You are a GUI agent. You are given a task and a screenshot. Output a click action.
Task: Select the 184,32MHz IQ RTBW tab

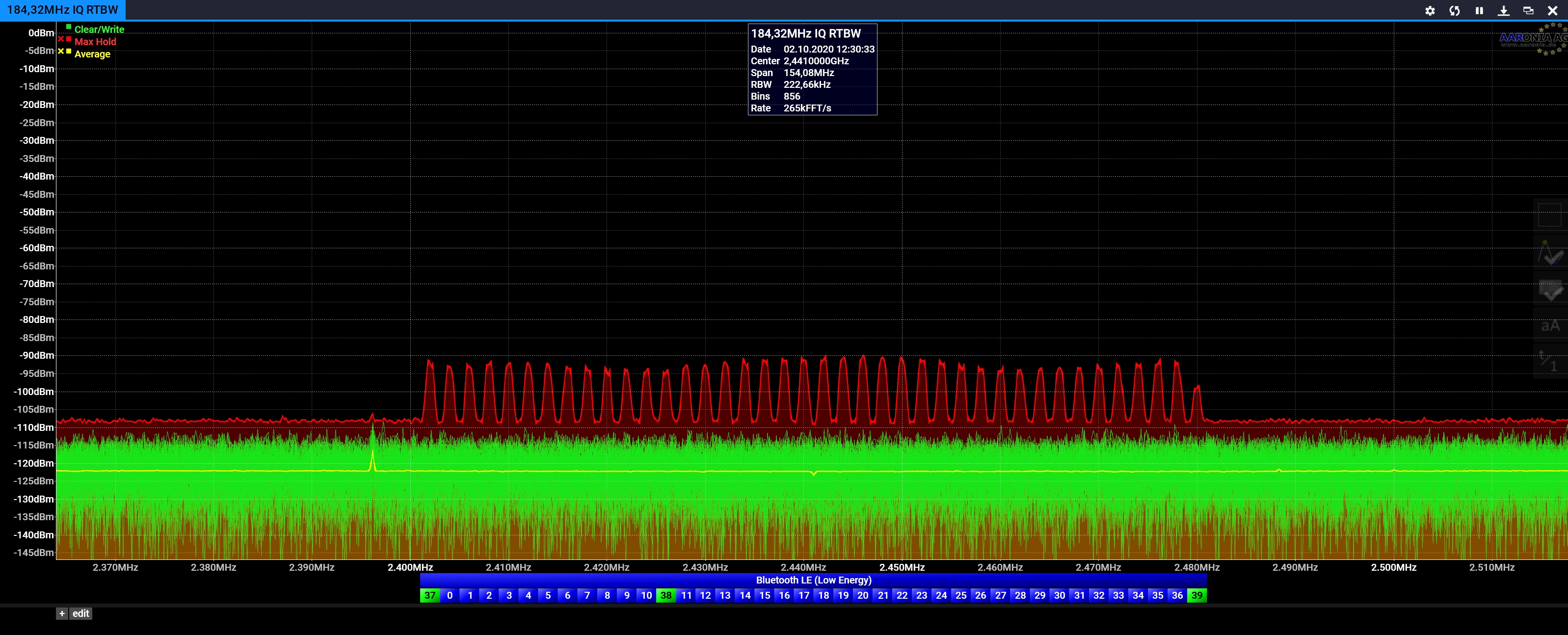pyautogui.click(x=62, y=10)
